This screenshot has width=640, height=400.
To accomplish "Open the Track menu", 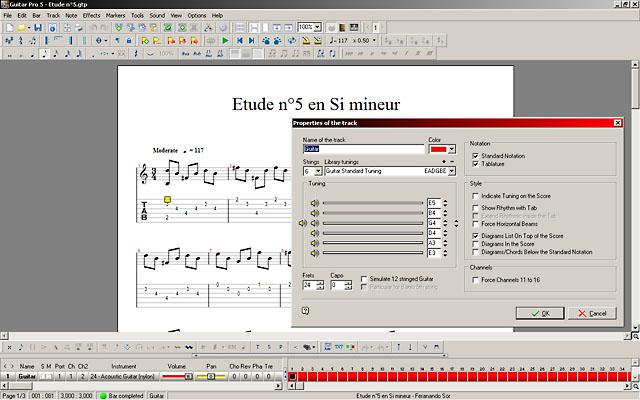I will pyautogui.click(x=53, y=16).
